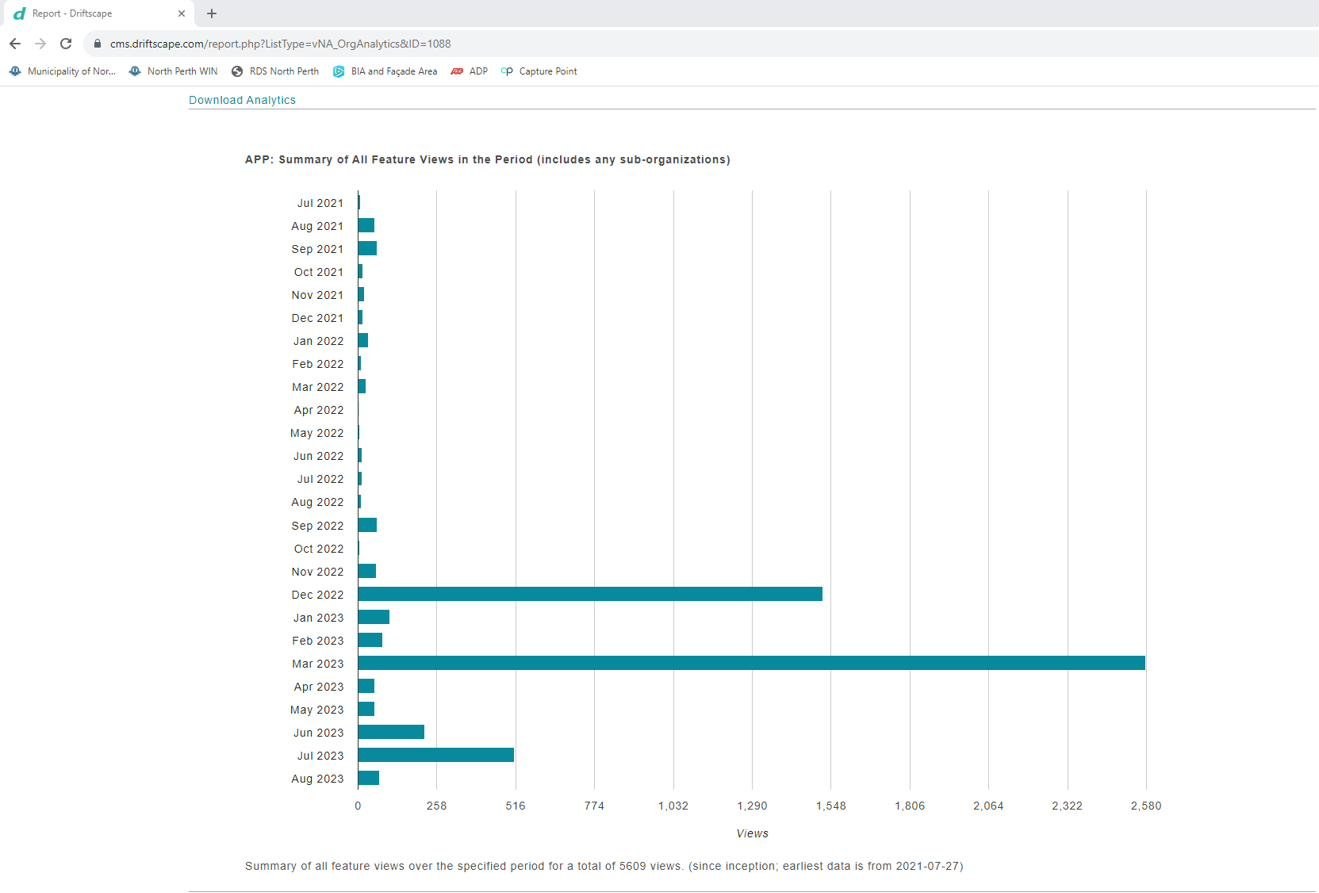Click the Aug 2023 bar in chart
The width and height of the screenshot is (1319, 893).
368,778
